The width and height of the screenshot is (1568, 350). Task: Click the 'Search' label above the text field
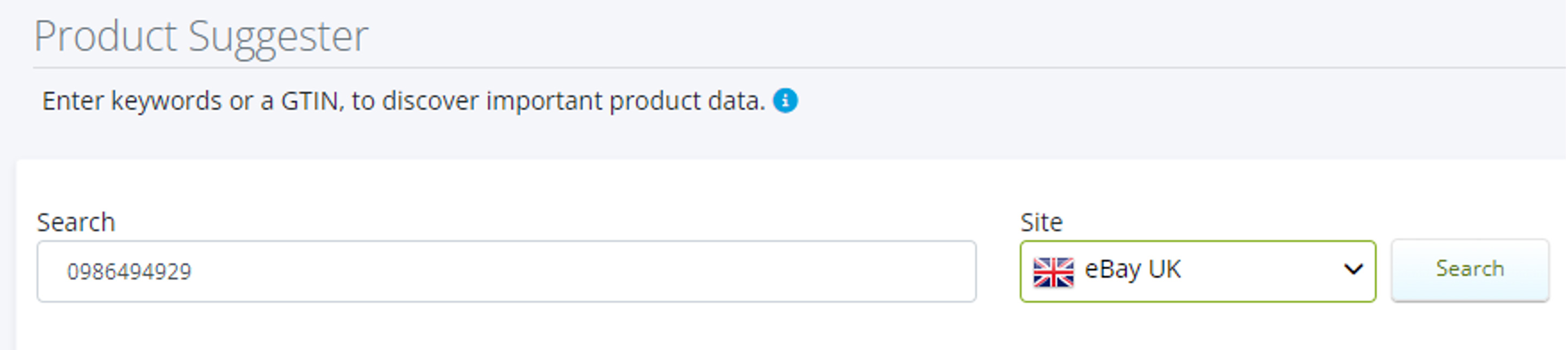(x=76, y=222)
